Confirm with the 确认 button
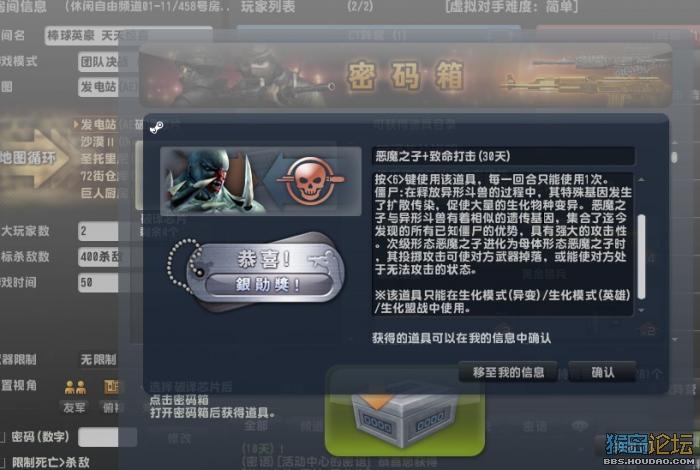The image size is (700, 470). point(602,372)
